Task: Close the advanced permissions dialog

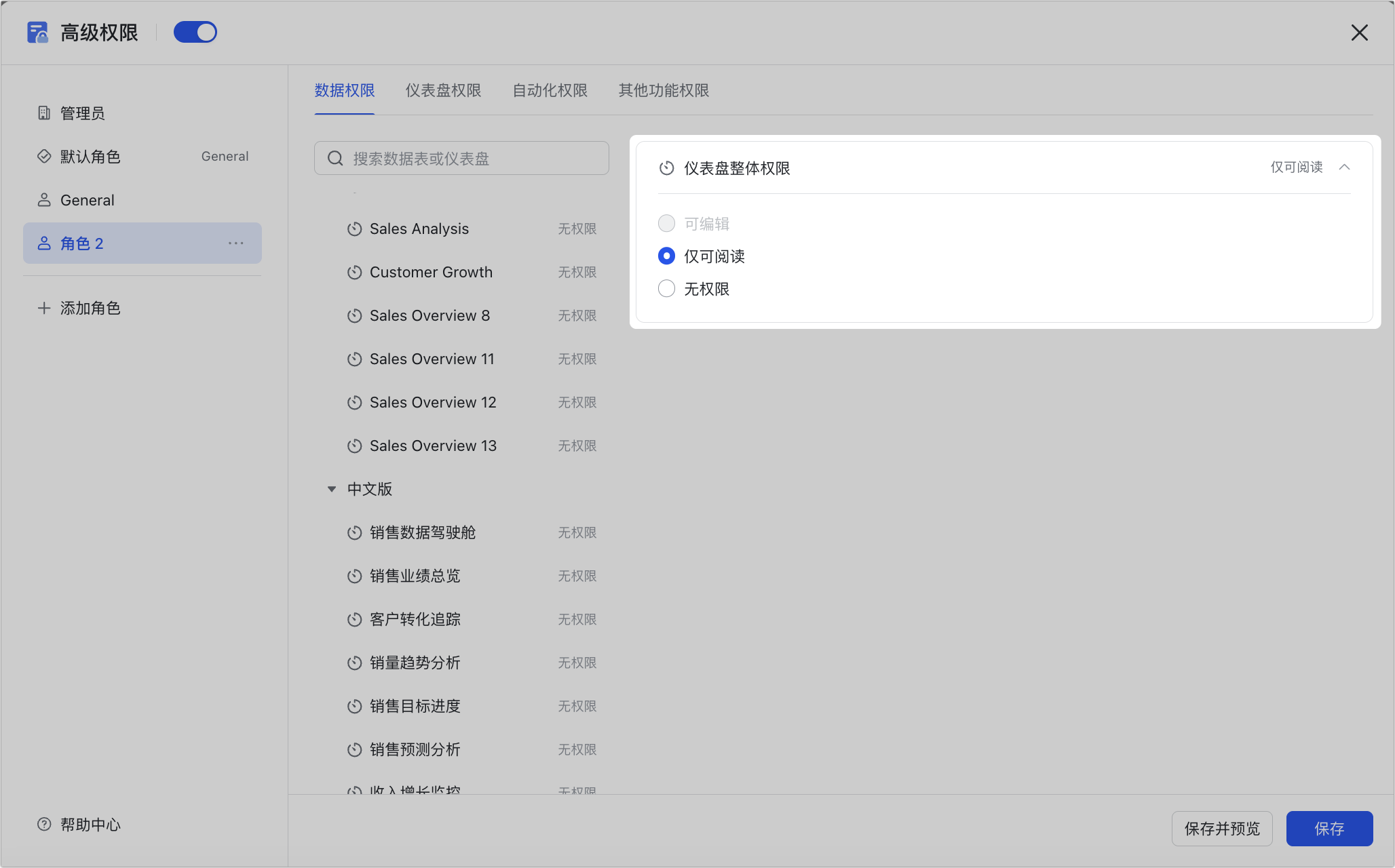Action: [1359, 33]
